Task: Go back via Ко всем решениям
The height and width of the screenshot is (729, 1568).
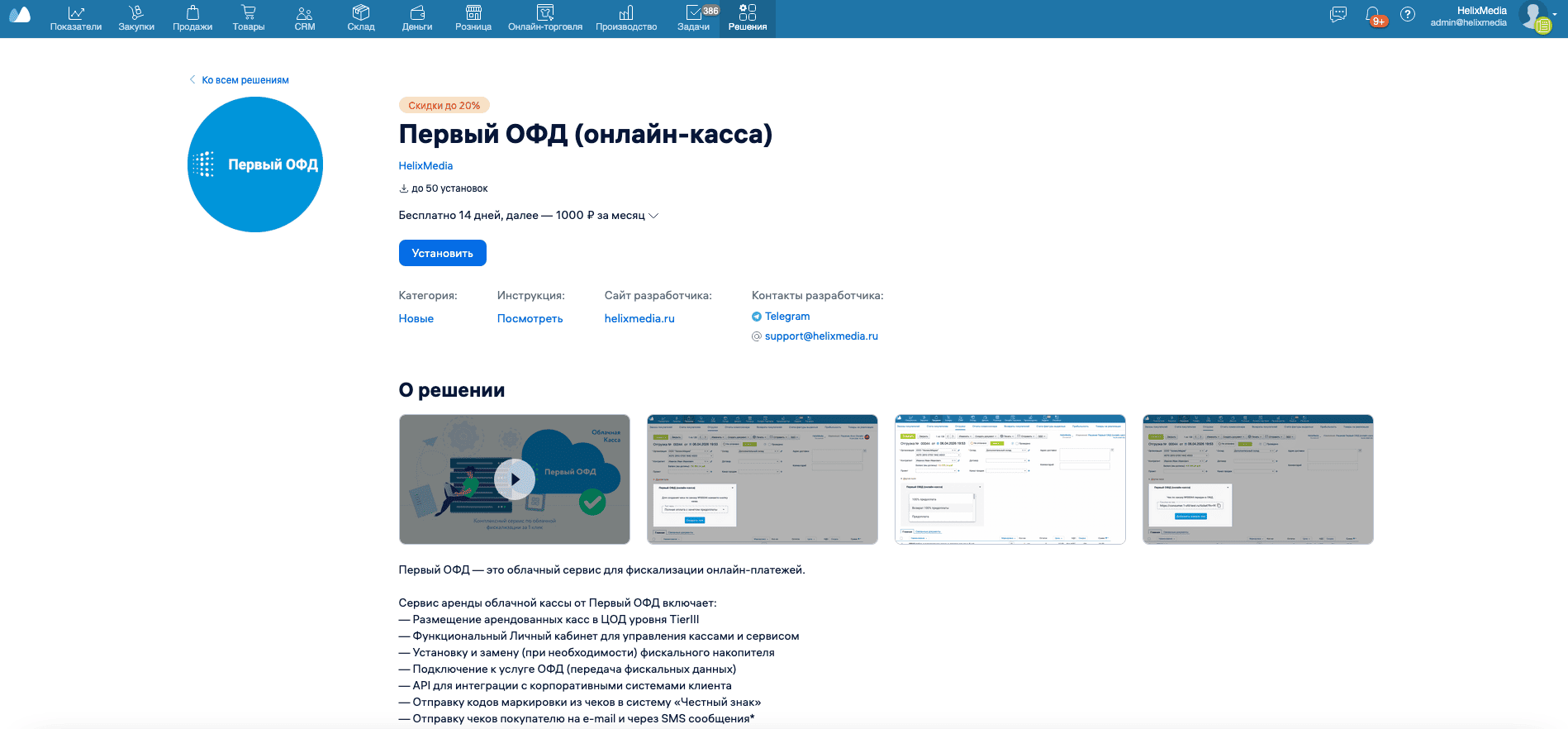Action: pos(239,80)
